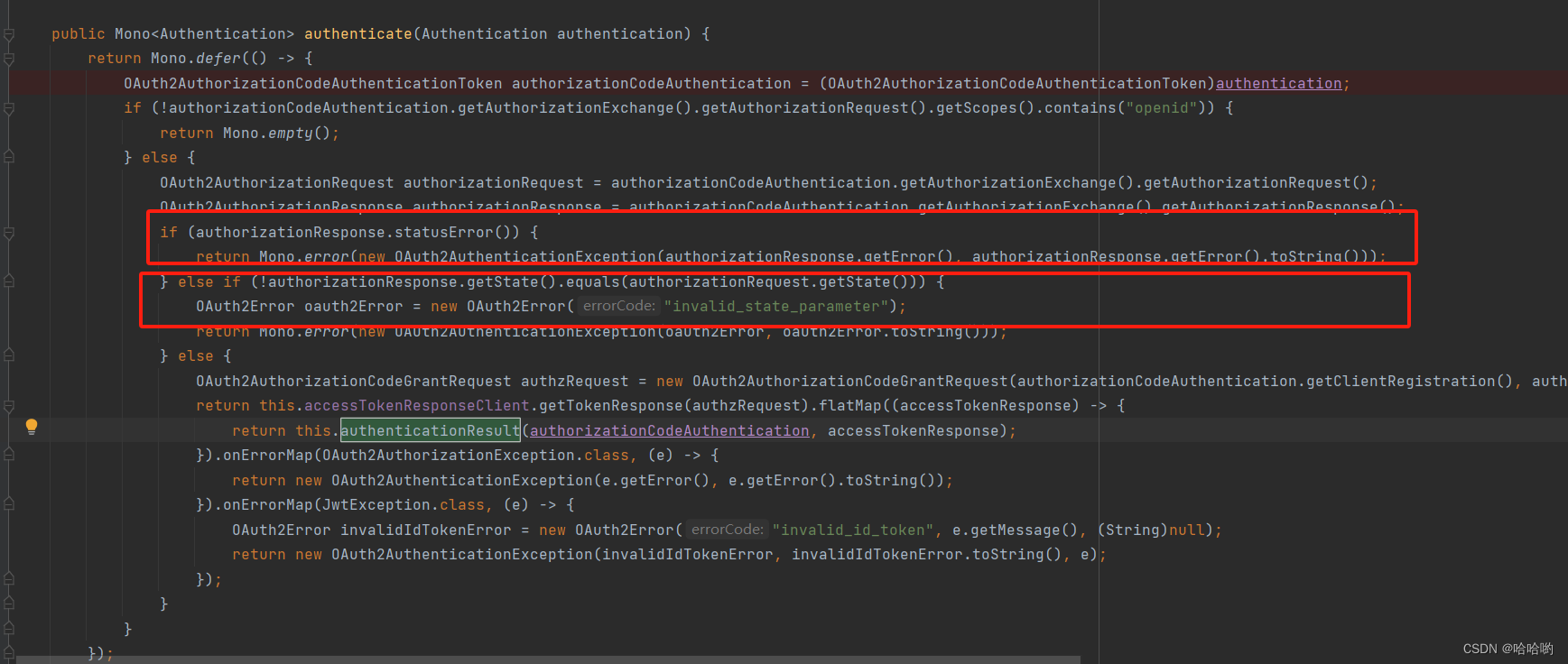Toggle fold at onErrorMap OAuth2AuthorizationException line
Image resolution: width=1568 pixels, height=664 pixels.
(x=9, y=456)
